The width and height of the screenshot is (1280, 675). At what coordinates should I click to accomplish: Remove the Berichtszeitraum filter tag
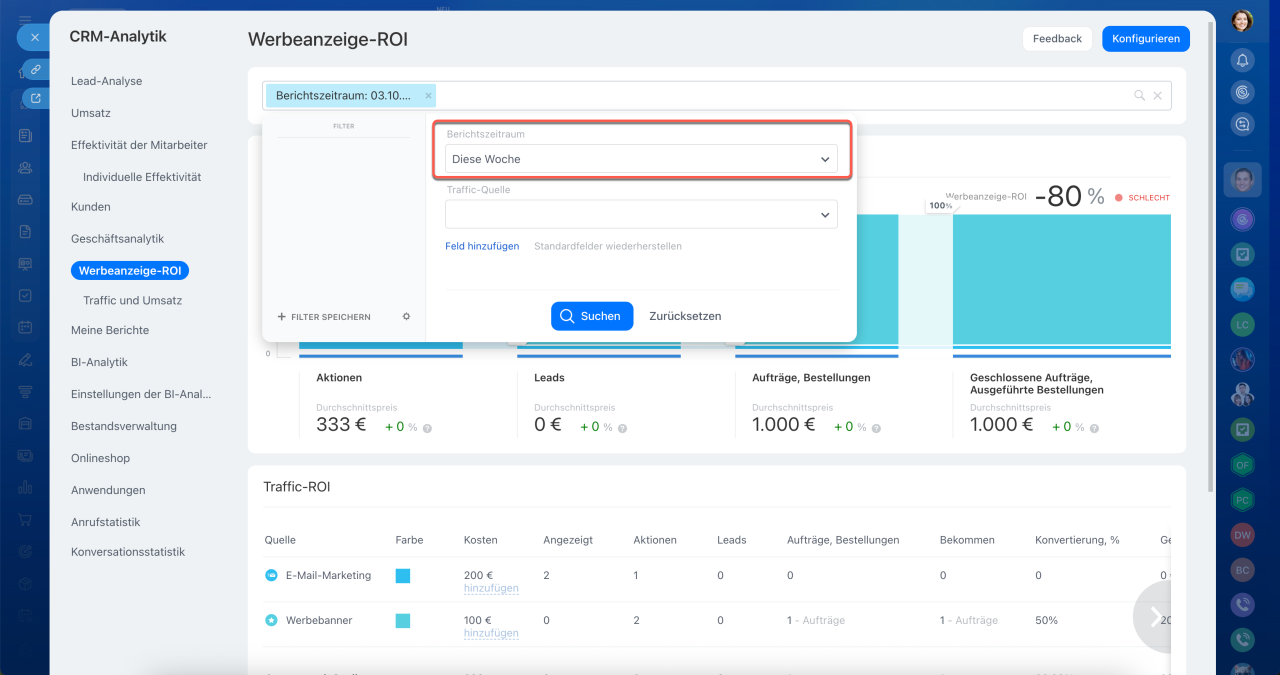(x=429, y=96)
